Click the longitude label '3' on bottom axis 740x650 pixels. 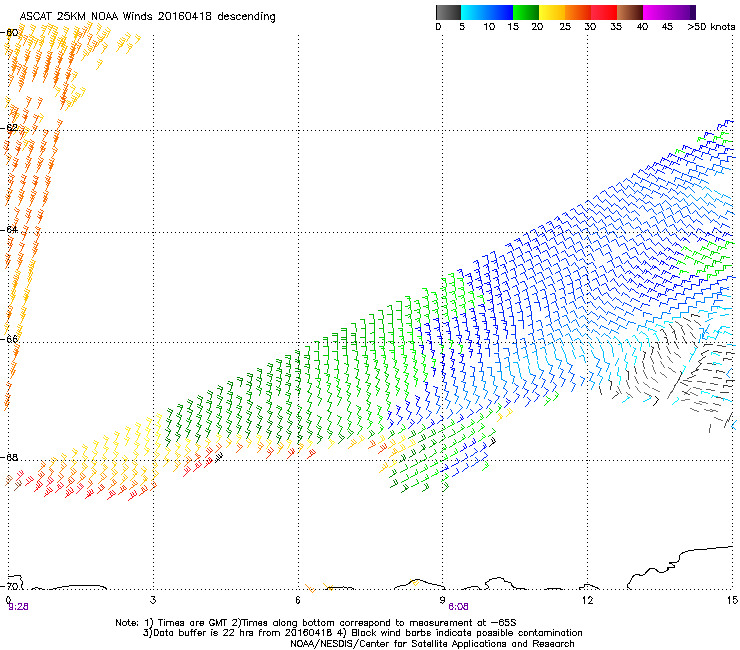(153, 600)
